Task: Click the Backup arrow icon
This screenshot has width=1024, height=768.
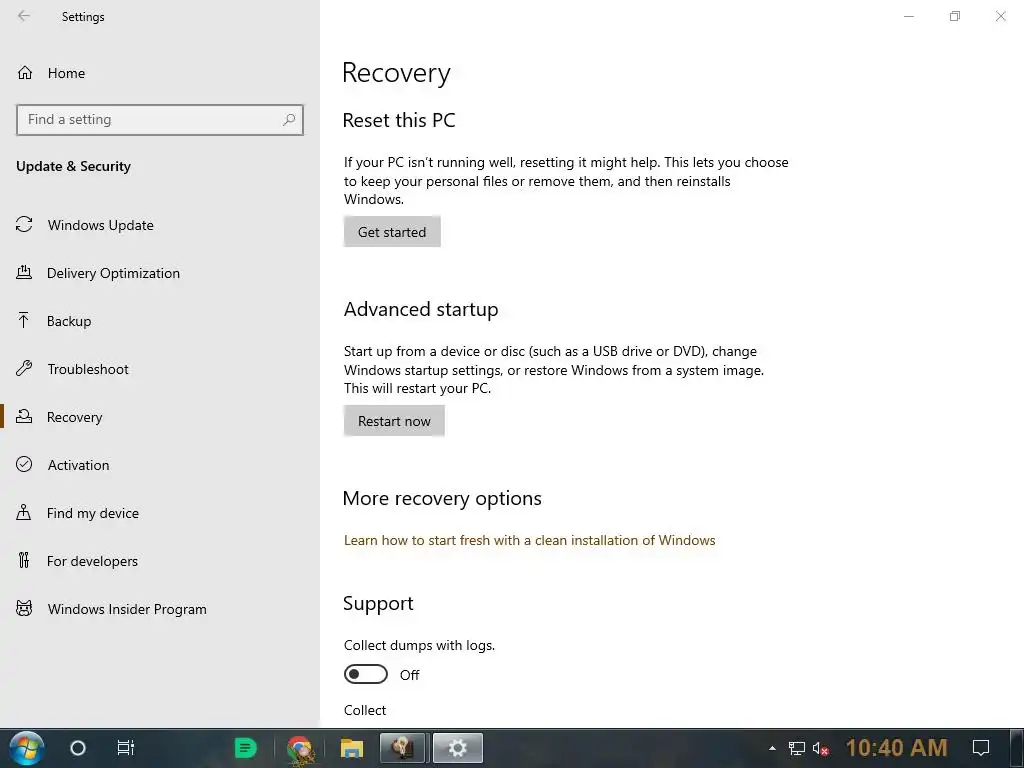Action: point(24,320)
